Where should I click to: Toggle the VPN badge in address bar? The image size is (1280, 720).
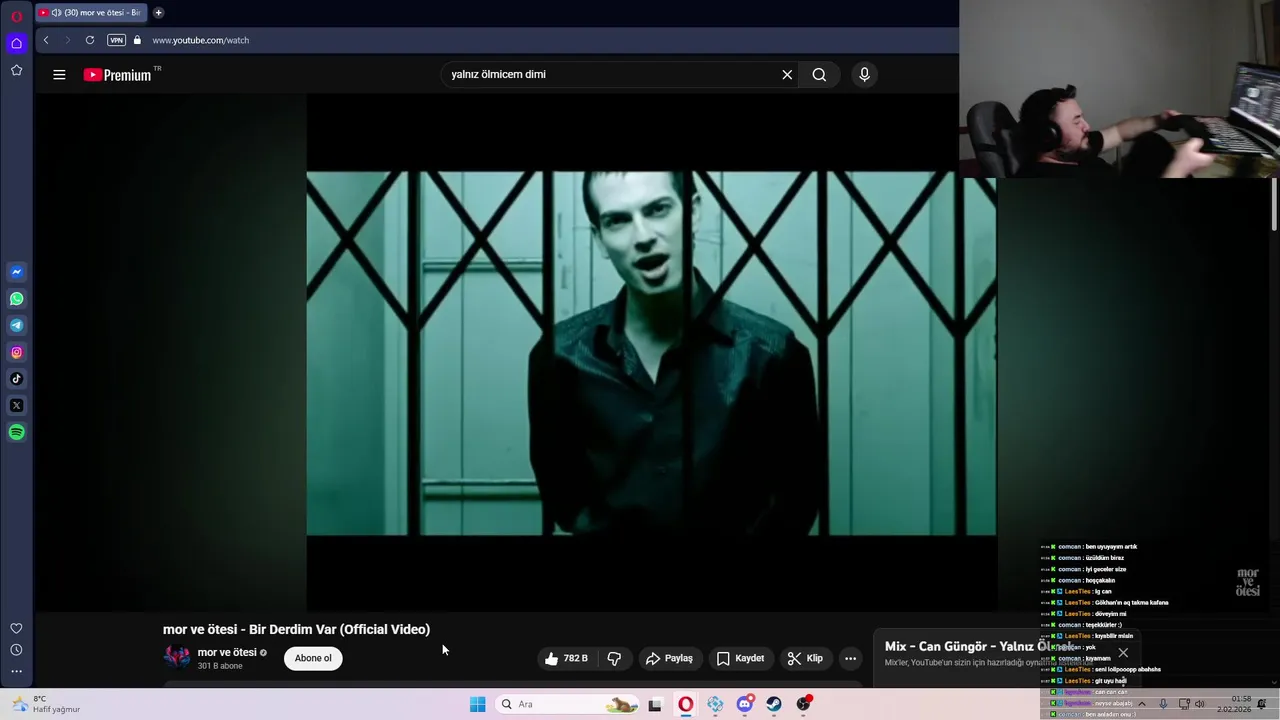pos(117,40)
